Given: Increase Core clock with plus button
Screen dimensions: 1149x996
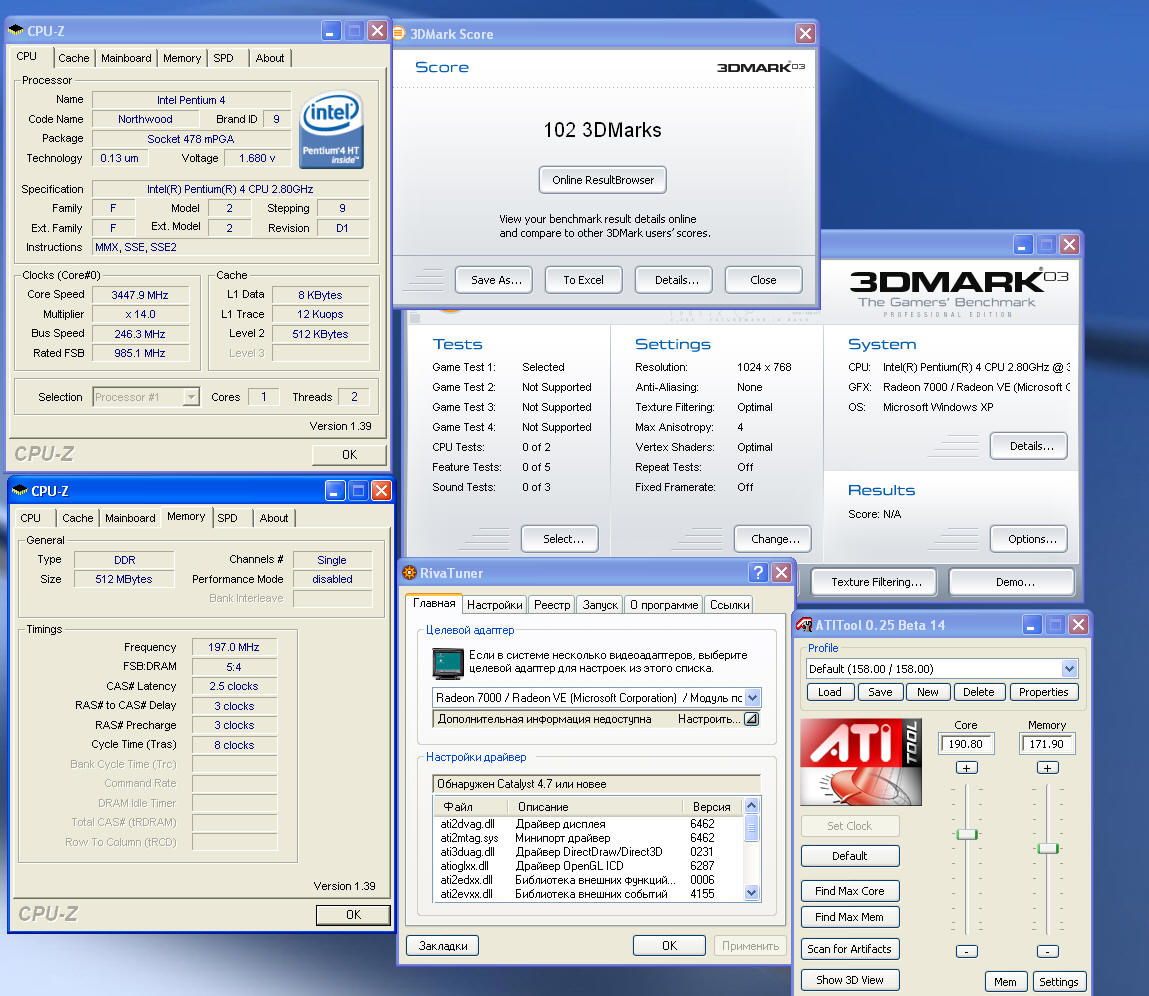Looking at the screenshot, I should [x=967, y=767].
